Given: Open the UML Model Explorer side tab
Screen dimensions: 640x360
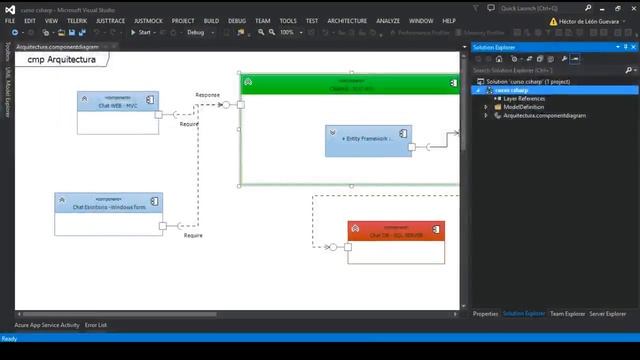Looking at the screenshot, I should [7, 92].
